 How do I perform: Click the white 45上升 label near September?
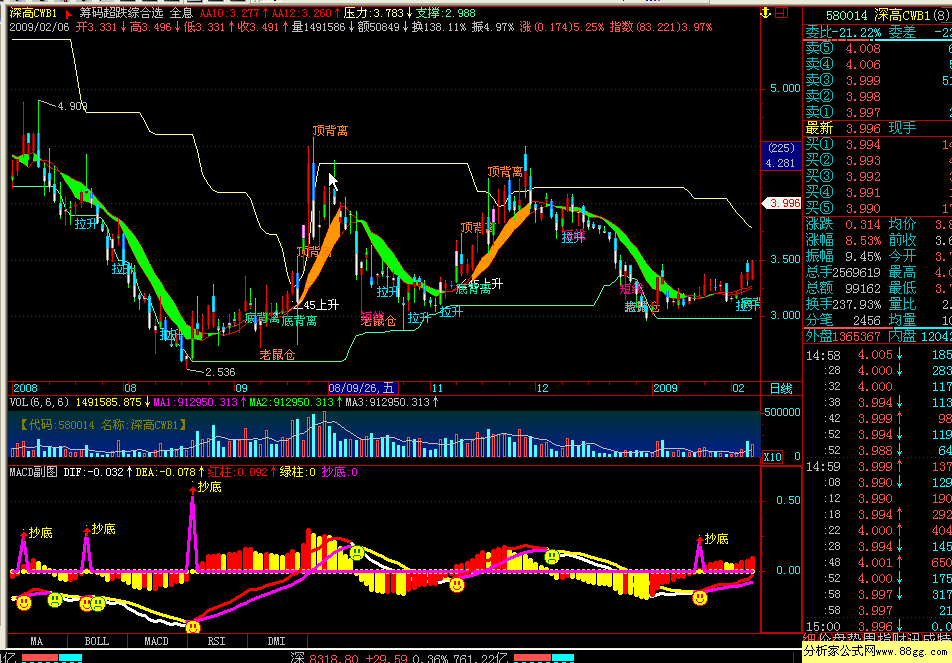(x=319, y=305)
